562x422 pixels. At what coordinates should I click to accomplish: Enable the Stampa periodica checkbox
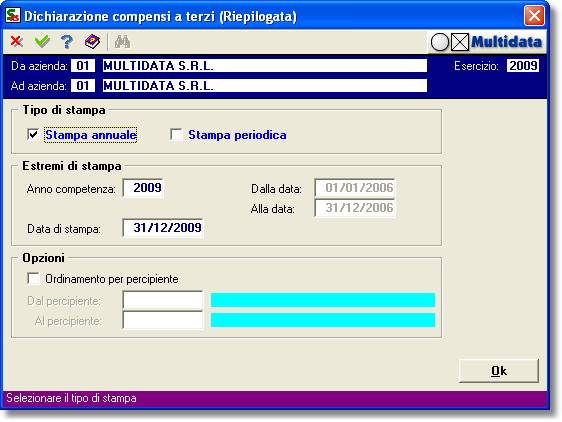pos(176,135)
